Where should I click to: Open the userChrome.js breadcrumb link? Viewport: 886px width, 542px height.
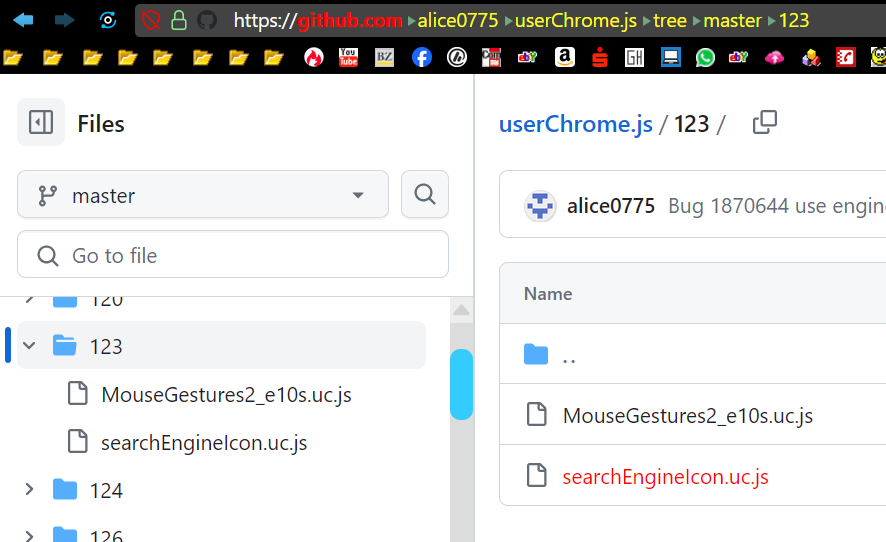coord(576,124)
